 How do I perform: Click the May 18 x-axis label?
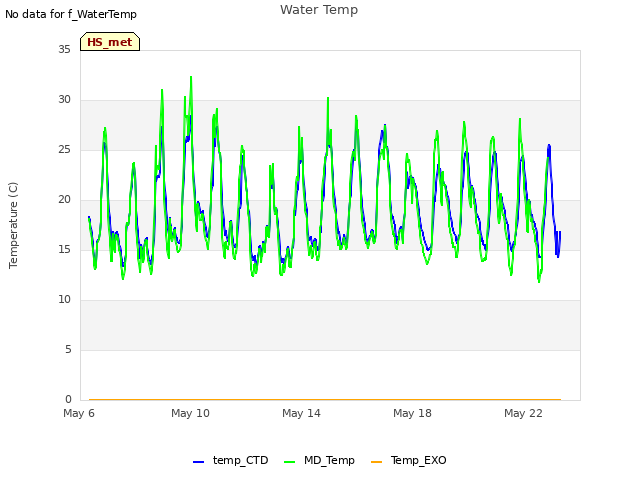pyautogui.click(x=412, y=413)
